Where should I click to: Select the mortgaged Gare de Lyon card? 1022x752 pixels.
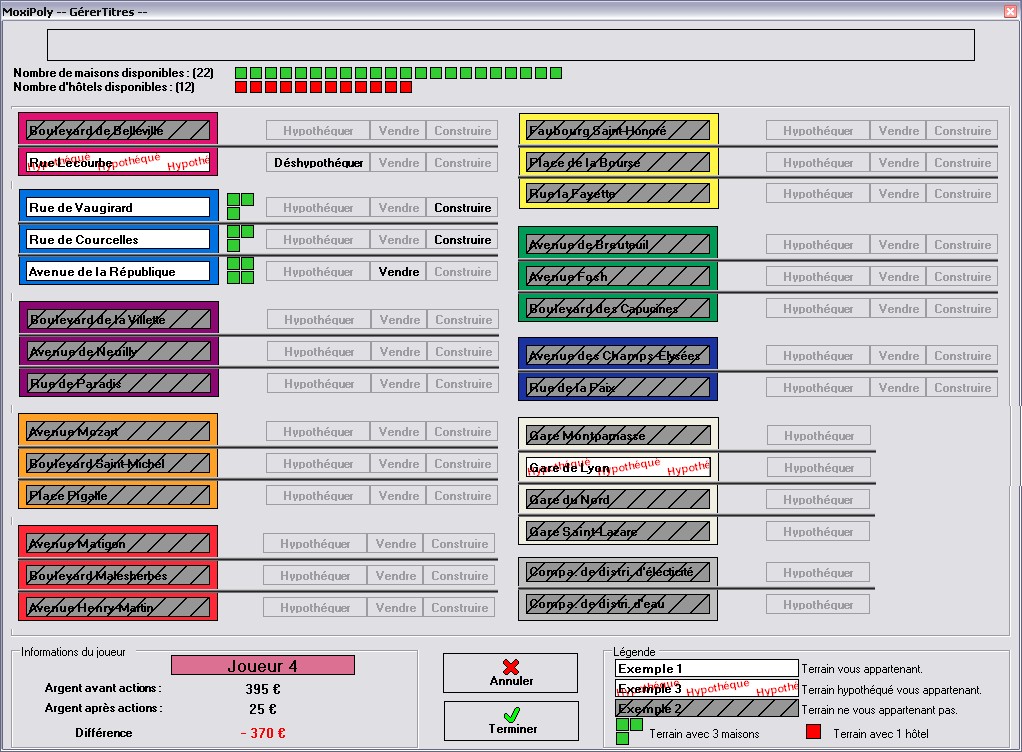[x=618, y=467]
